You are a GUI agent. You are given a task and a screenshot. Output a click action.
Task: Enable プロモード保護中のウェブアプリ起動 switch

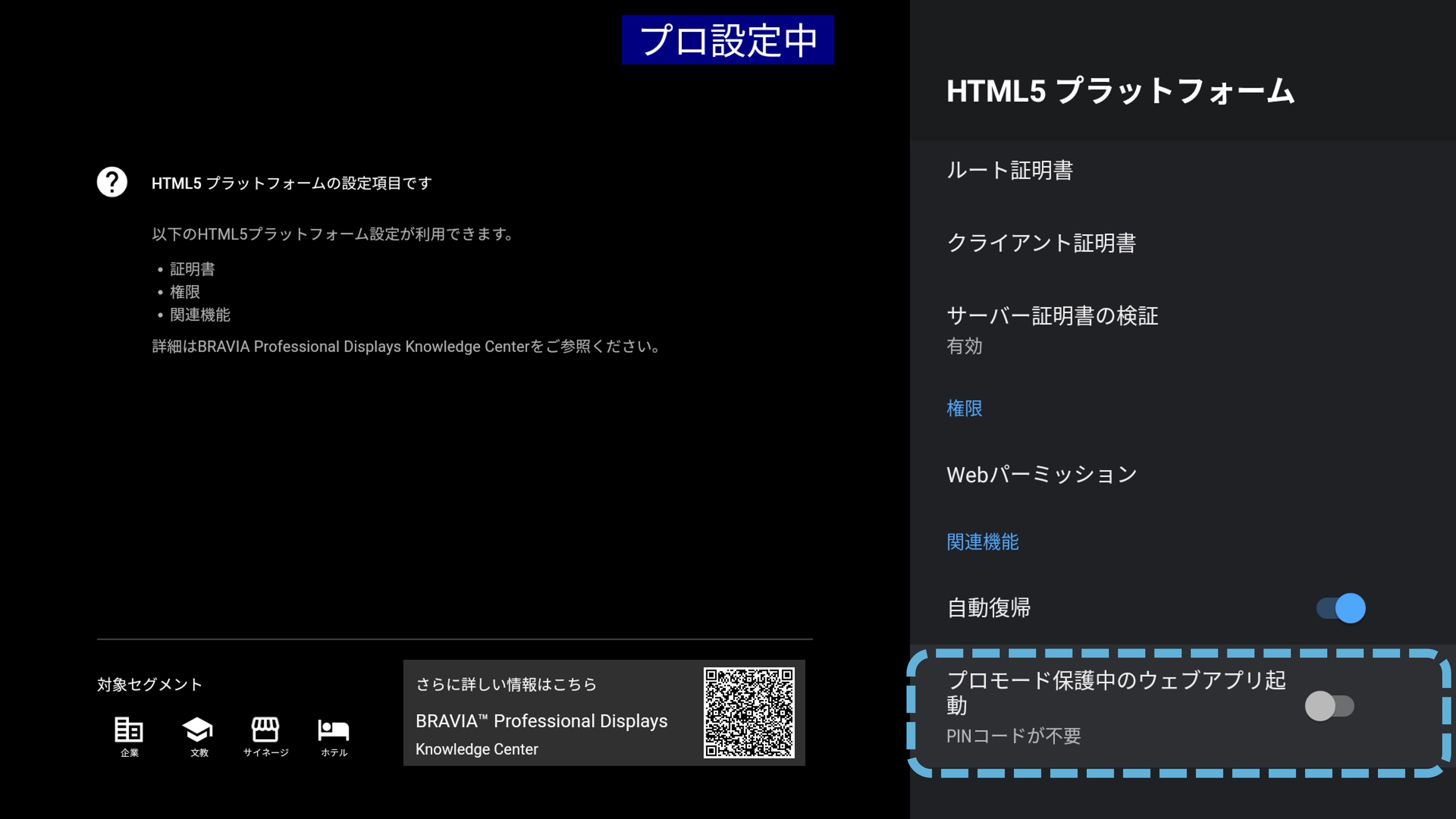pyautogui.click(x=1329, y=706)
